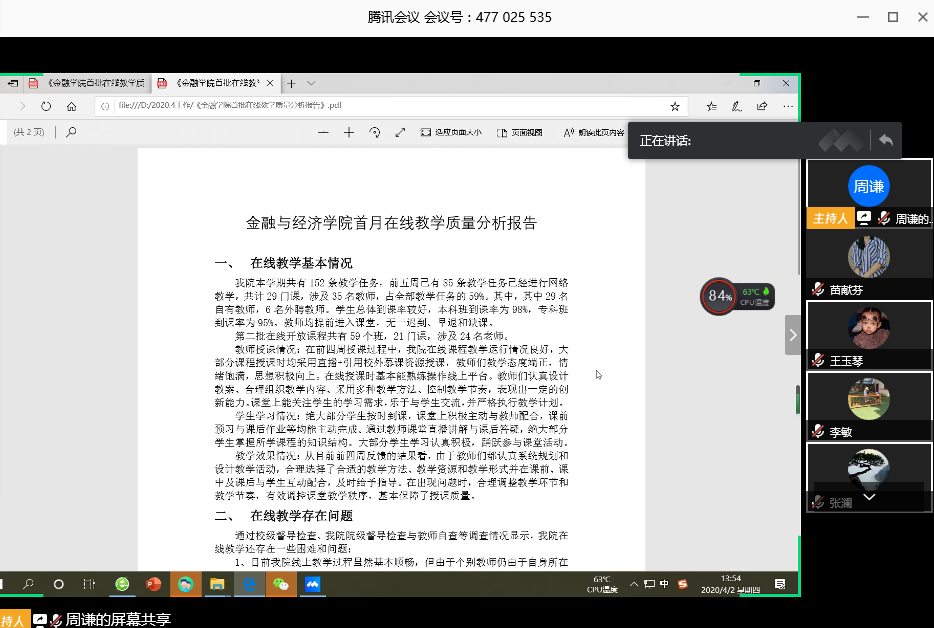Click the 主持人 host badge

(x=830, y=218)
